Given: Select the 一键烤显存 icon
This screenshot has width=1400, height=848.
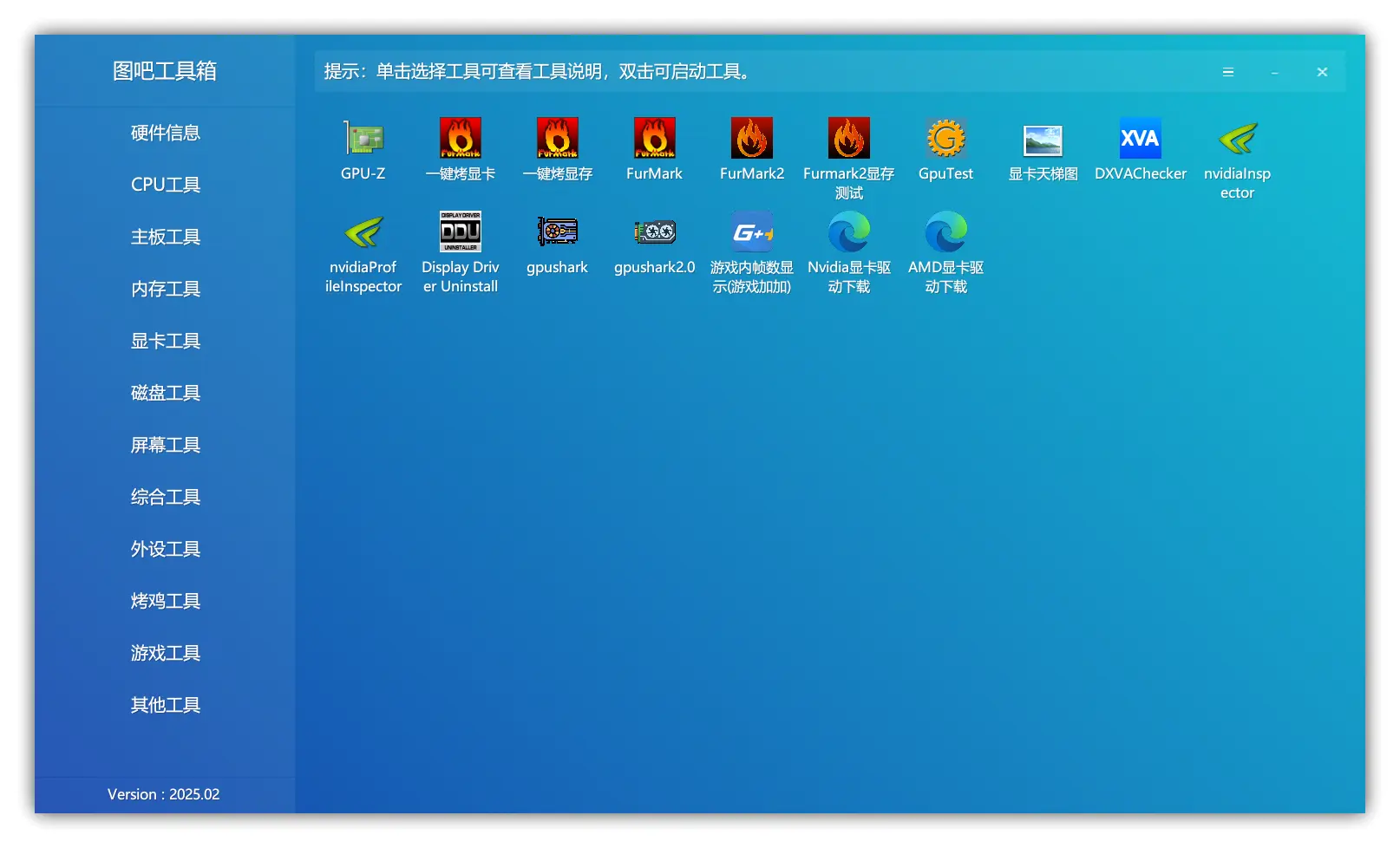Looking at the screenshot, I should click(x=558, y=139).
